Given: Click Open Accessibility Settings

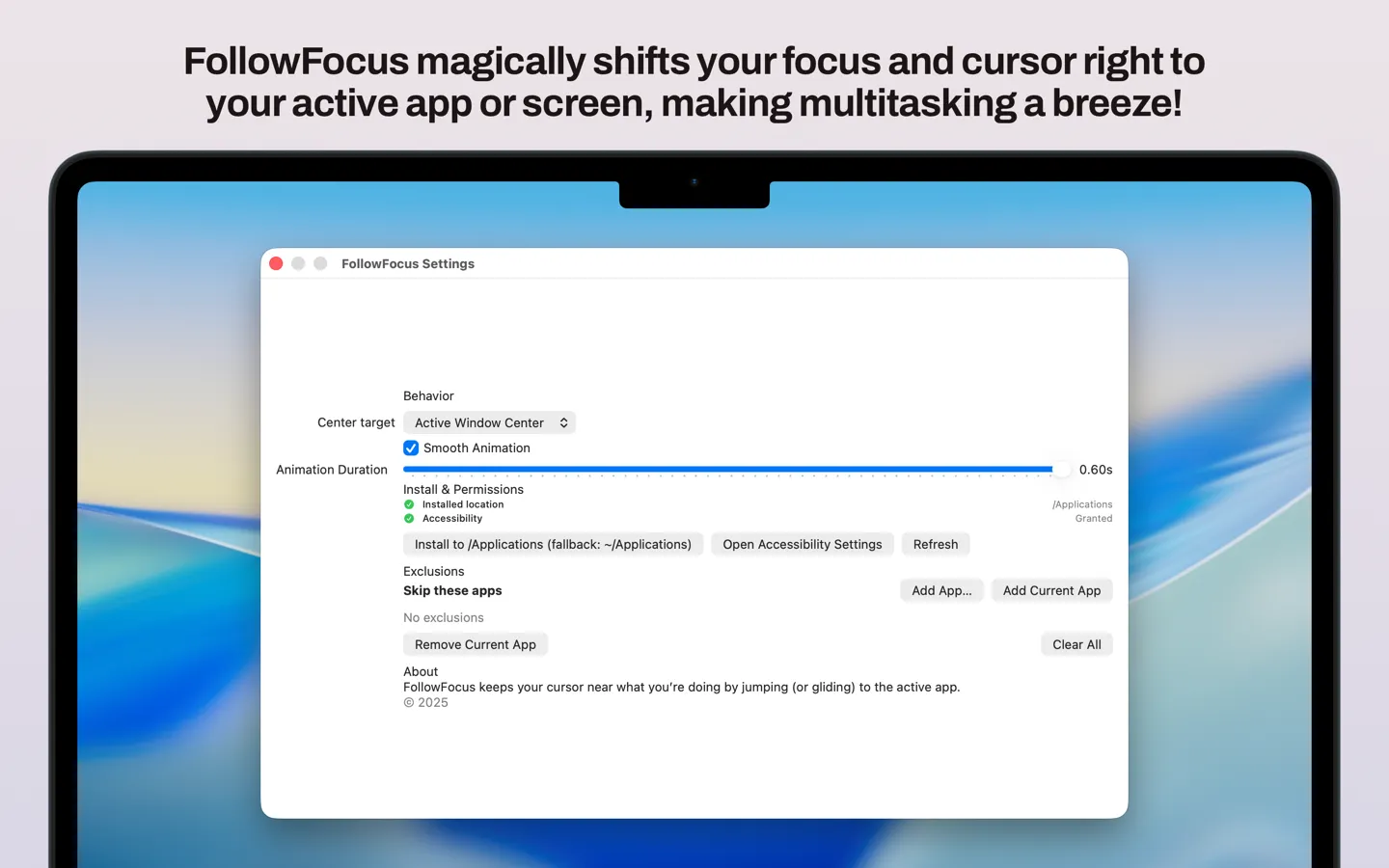Looking at the screenshot, I should coord(803,544).
